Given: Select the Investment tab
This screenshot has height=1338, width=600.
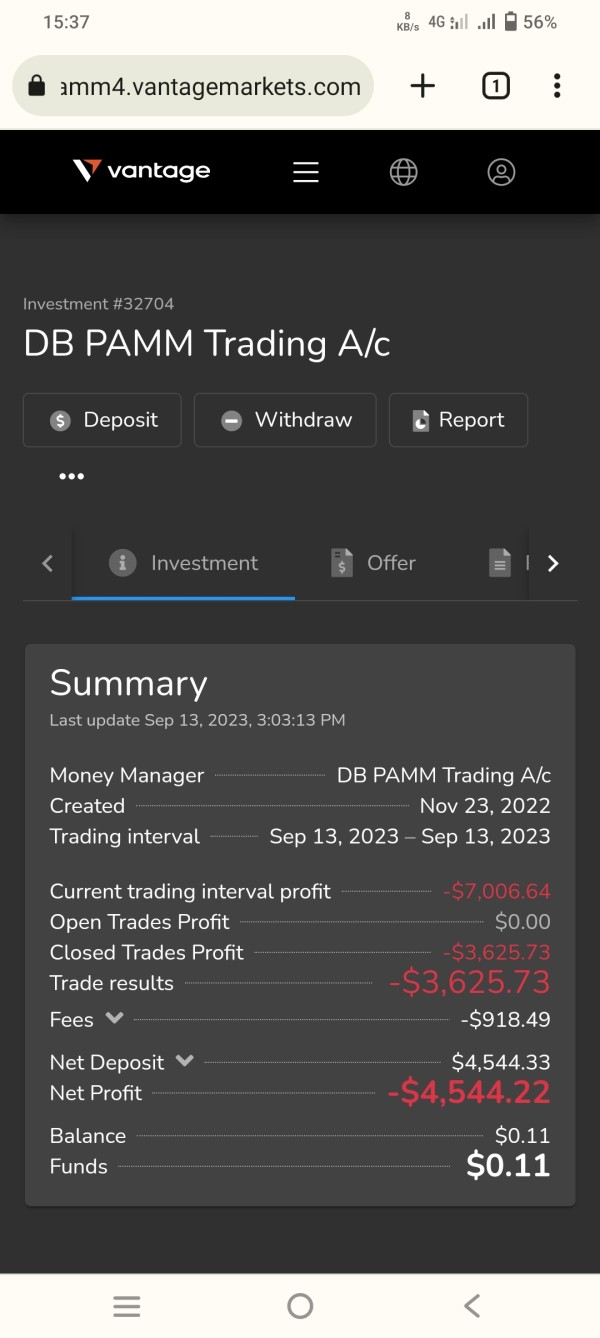Looking at the screenshot, I should [x=184, y=563].
